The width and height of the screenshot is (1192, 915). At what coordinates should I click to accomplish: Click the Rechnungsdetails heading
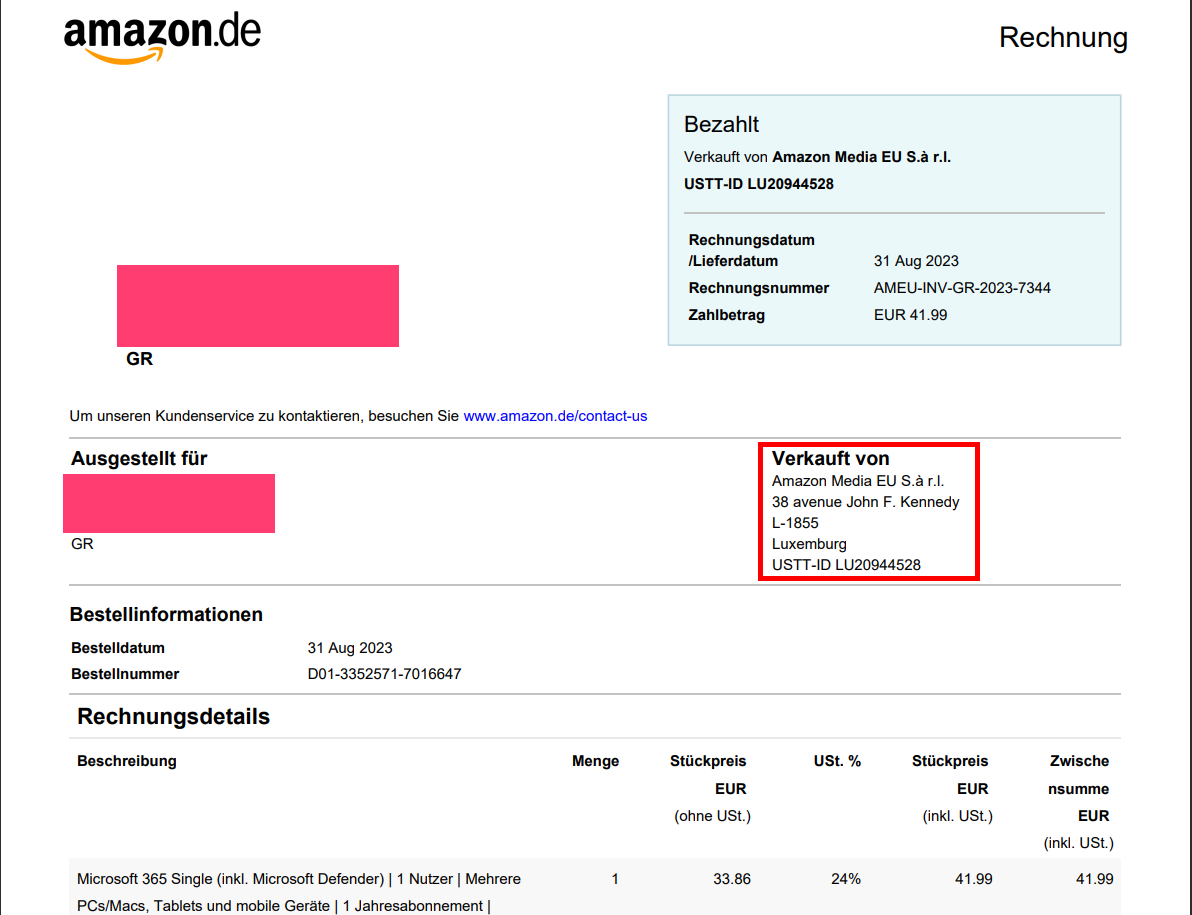coord(173,717)
